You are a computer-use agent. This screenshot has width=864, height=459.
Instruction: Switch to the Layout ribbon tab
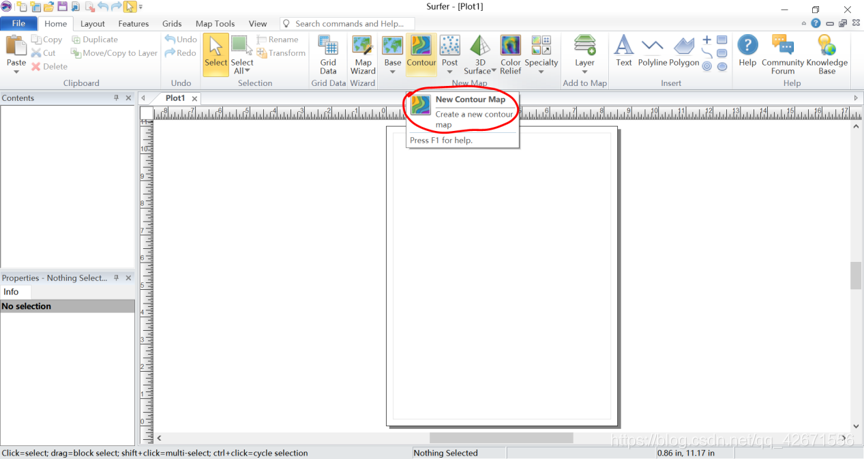(x=92, y=24)
